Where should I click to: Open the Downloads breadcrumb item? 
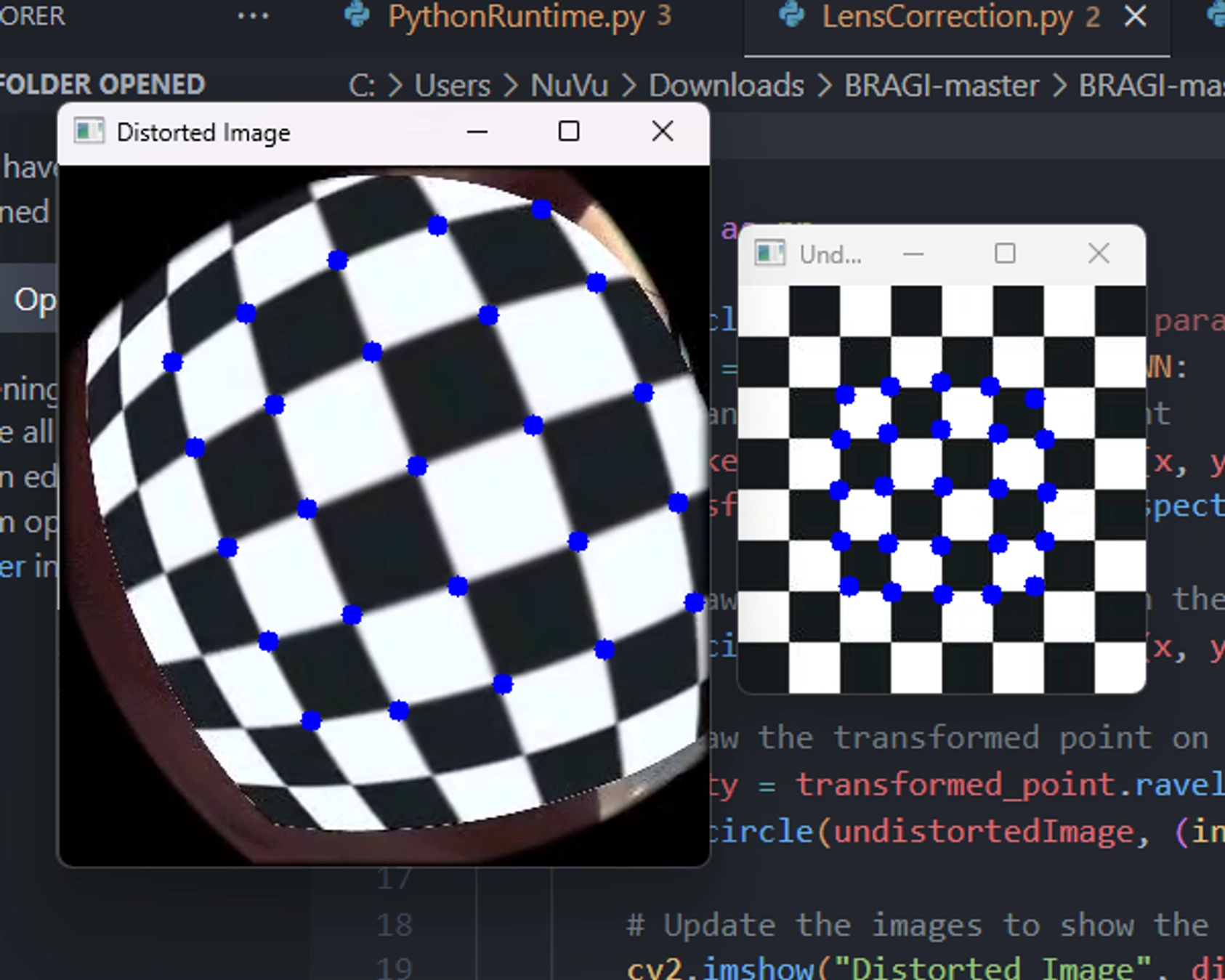click(x=723, y=85)
